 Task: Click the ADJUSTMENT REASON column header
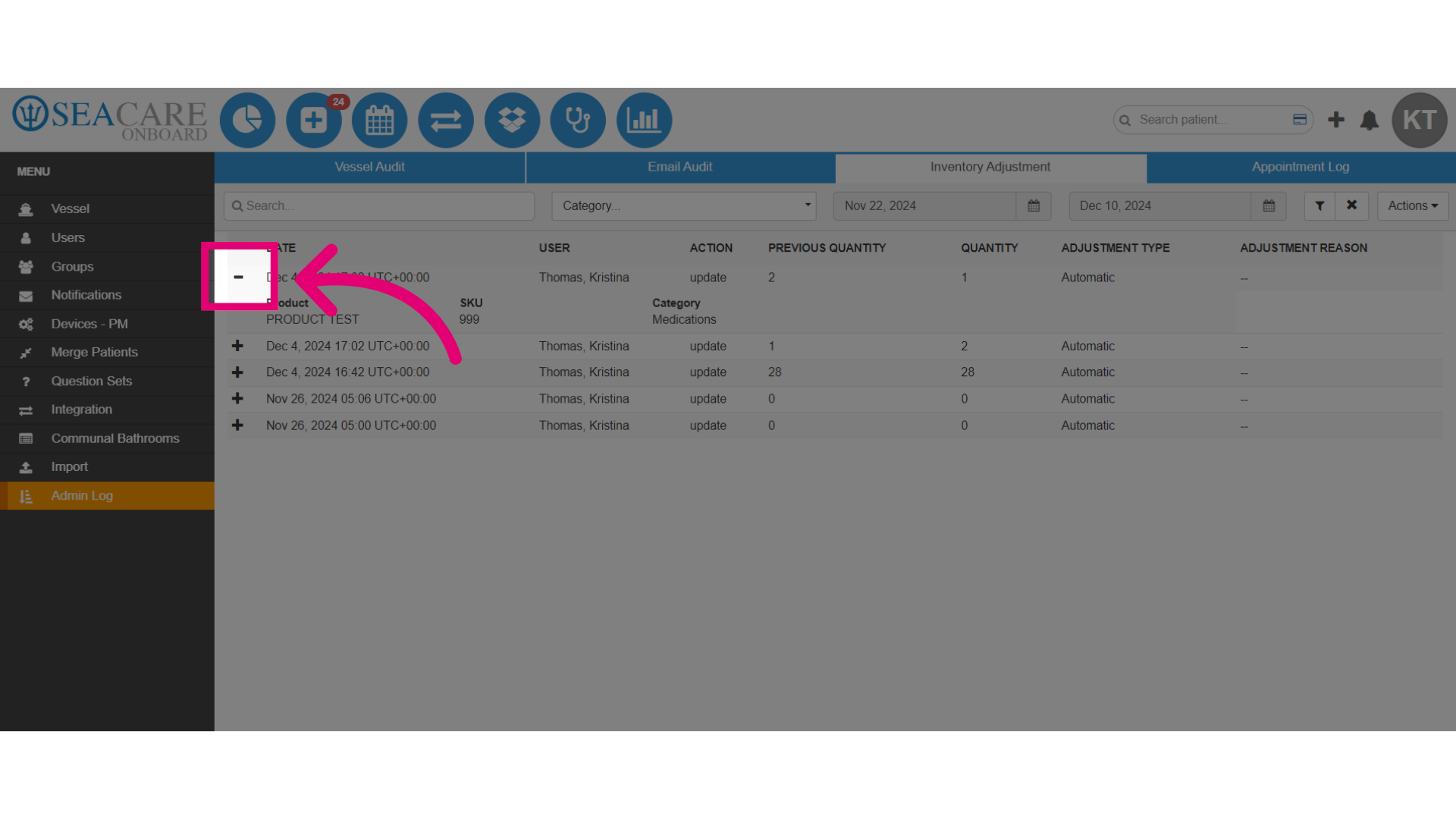[x=1304, y=248]
